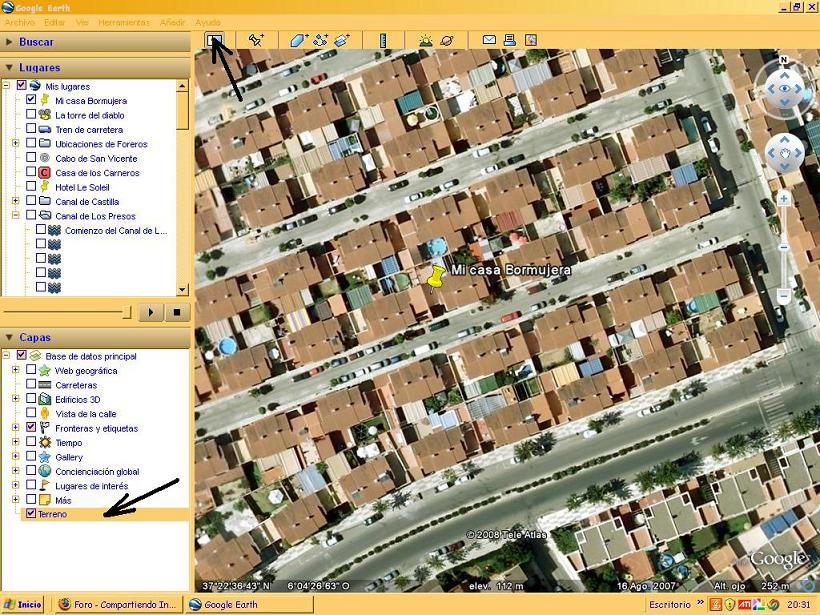Toggle sunlight across the landscape
Screen dimensions: 820x615
[x=426, y=40]
